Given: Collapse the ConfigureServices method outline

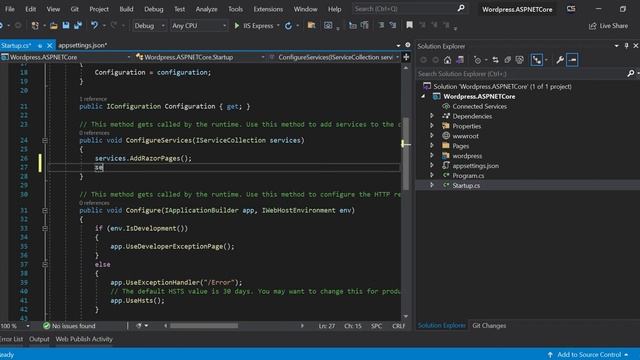Looking at the screenshot, I should 45,140.
